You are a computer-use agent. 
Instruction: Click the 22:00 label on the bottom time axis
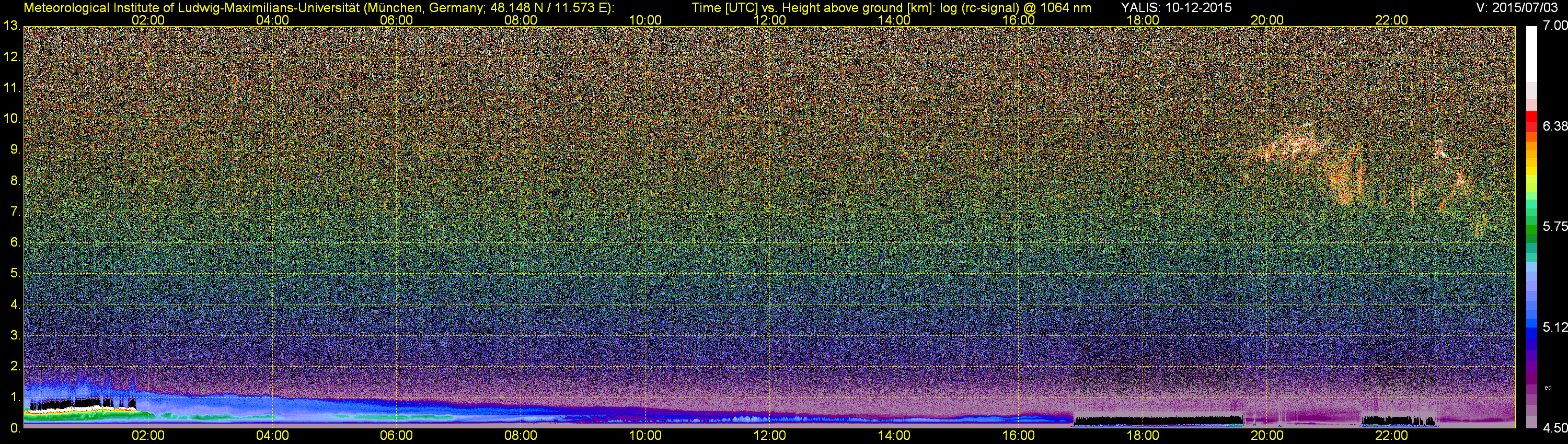[x=1391, y=436]
